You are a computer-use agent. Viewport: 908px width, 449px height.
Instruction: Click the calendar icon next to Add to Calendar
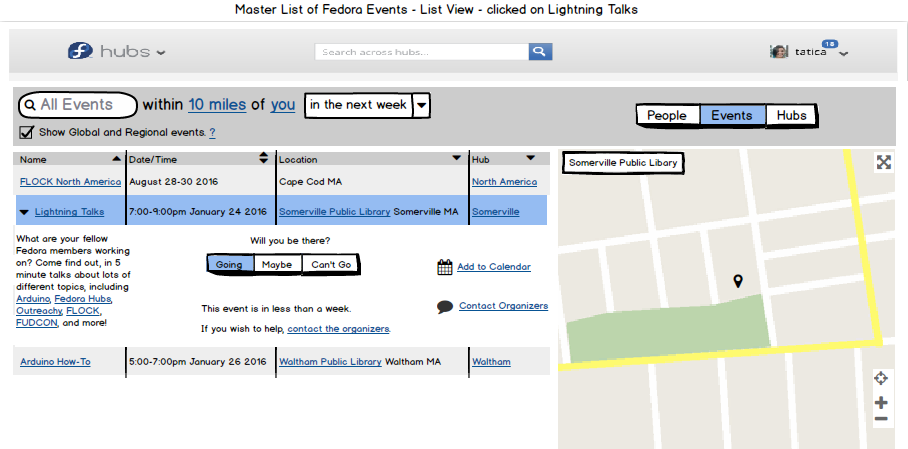[445, 267]
